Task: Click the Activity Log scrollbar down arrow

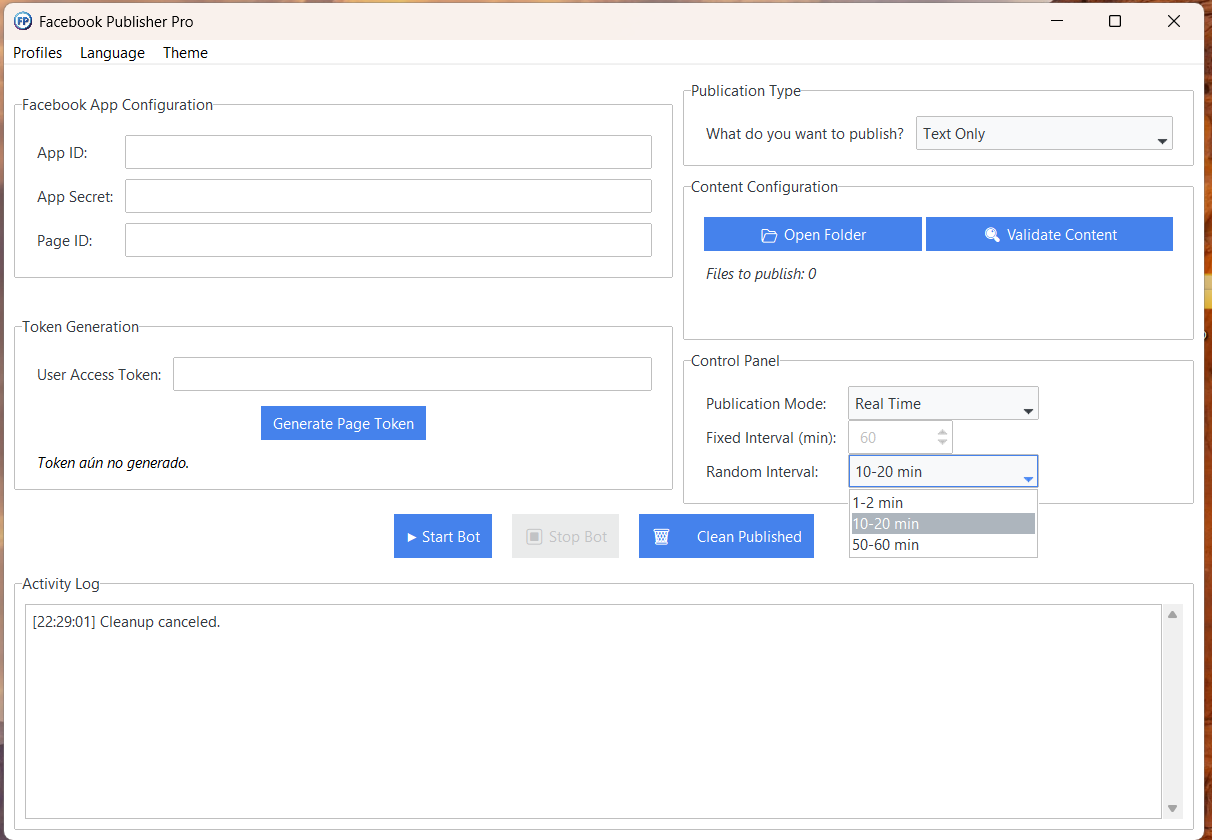Action: click(1173, 809)
